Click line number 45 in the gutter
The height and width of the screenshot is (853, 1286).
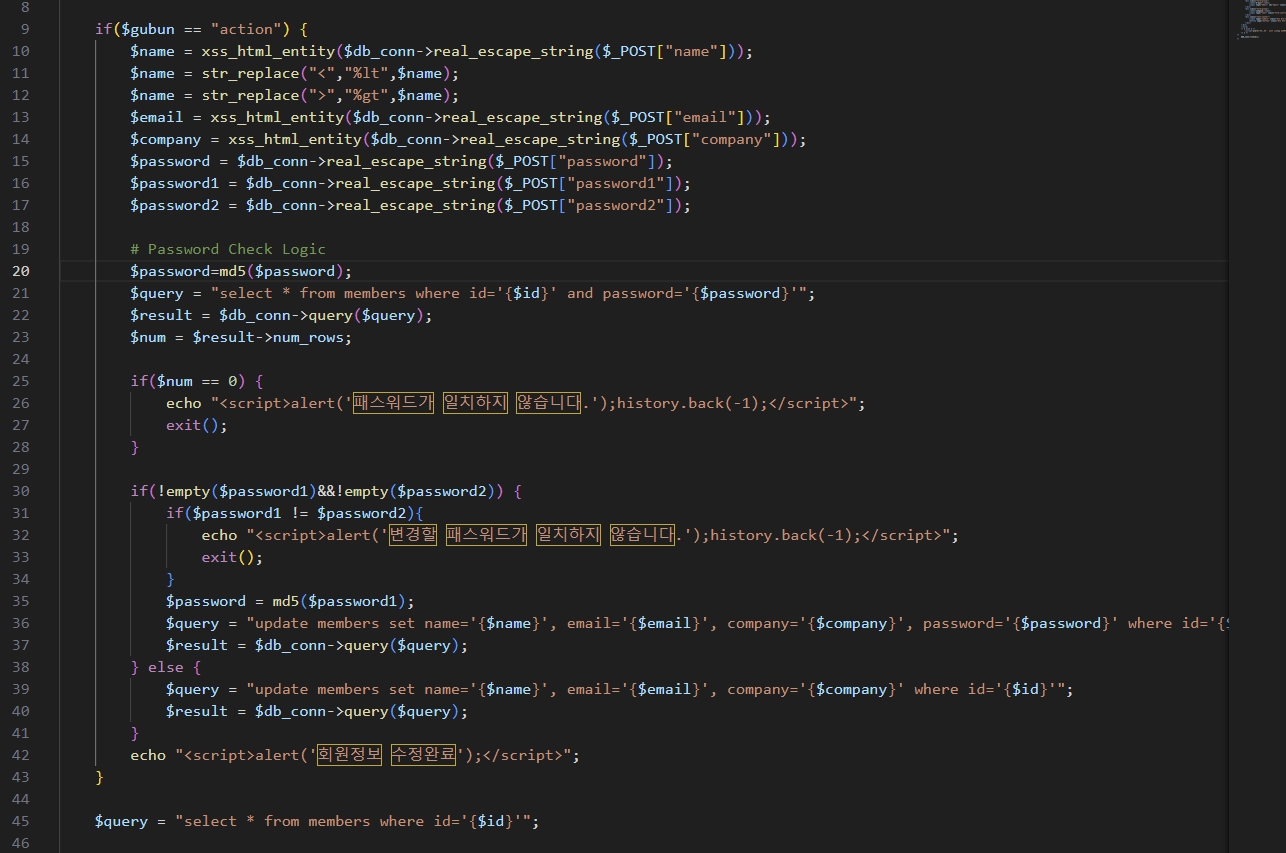(21, 821)
